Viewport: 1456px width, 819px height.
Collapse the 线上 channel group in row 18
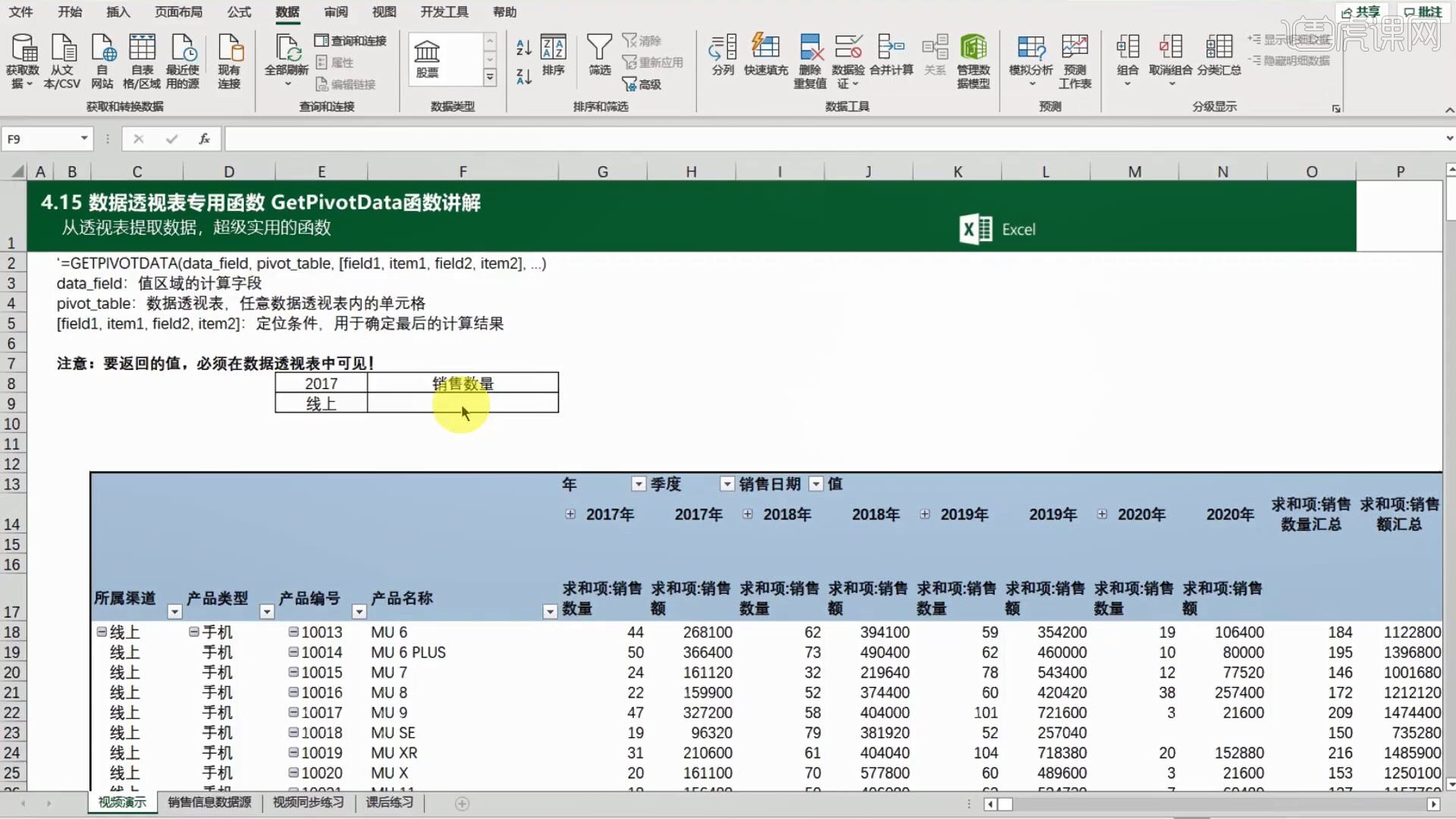(102, 632)
